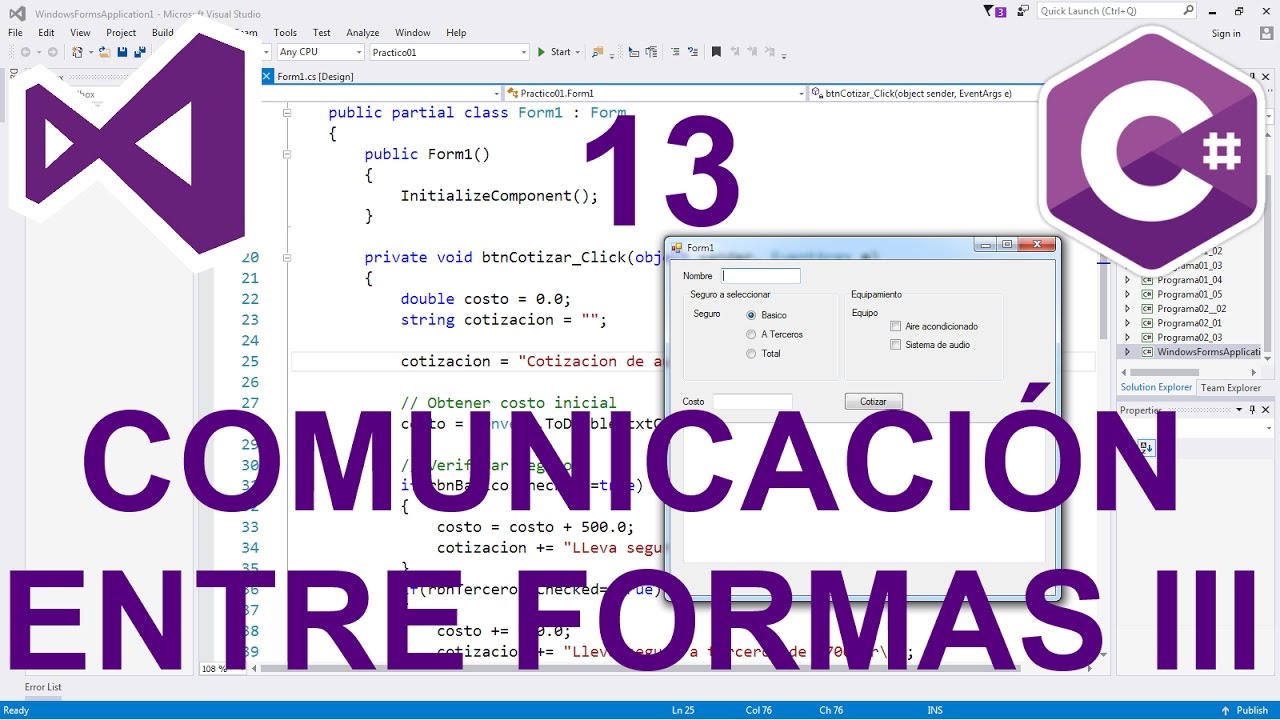This screenshot has height=720, width=1280.
Task: Select the Programa02_01 project in Solution Explorer
Action: click(x=1189, y=323)
